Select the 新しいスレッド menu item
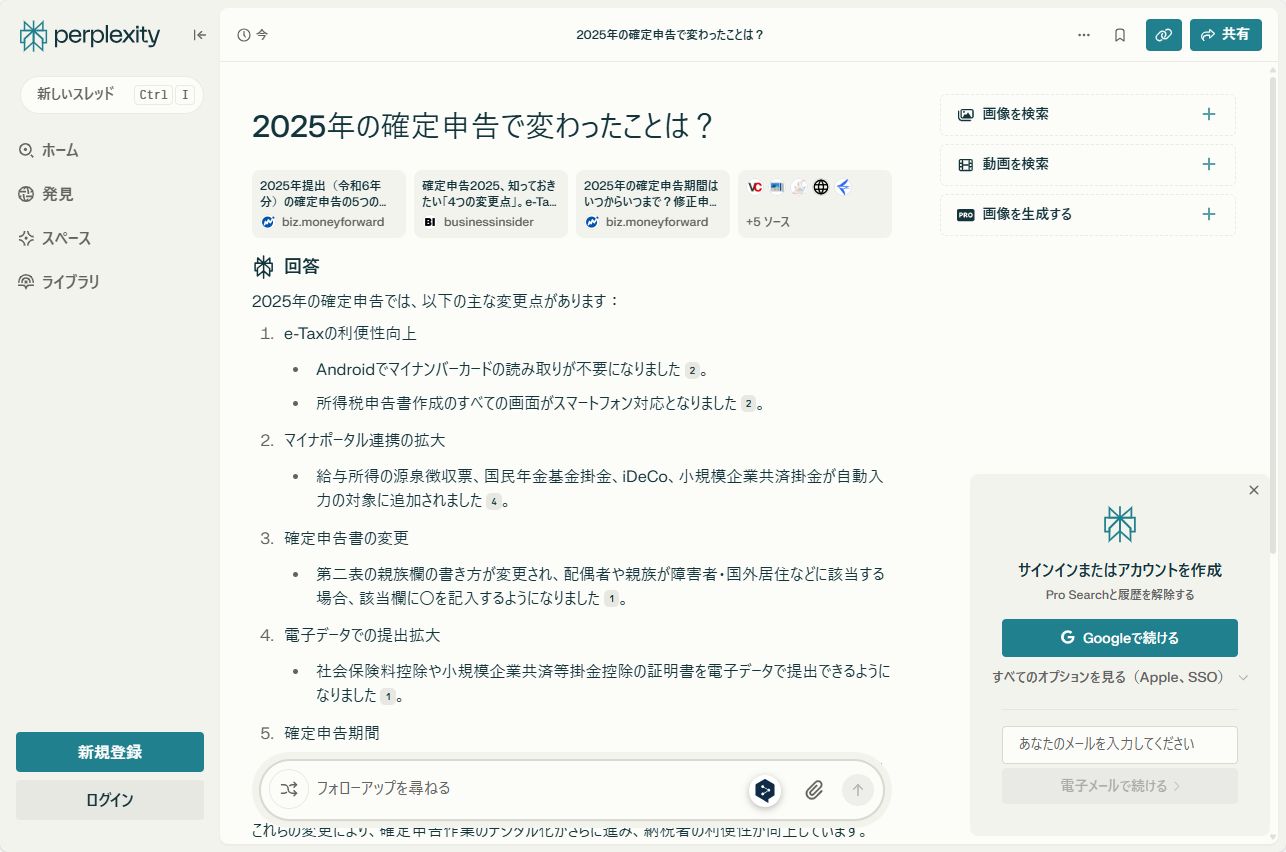This screenshot has height=852, width=1286. [x=110, y=94]
